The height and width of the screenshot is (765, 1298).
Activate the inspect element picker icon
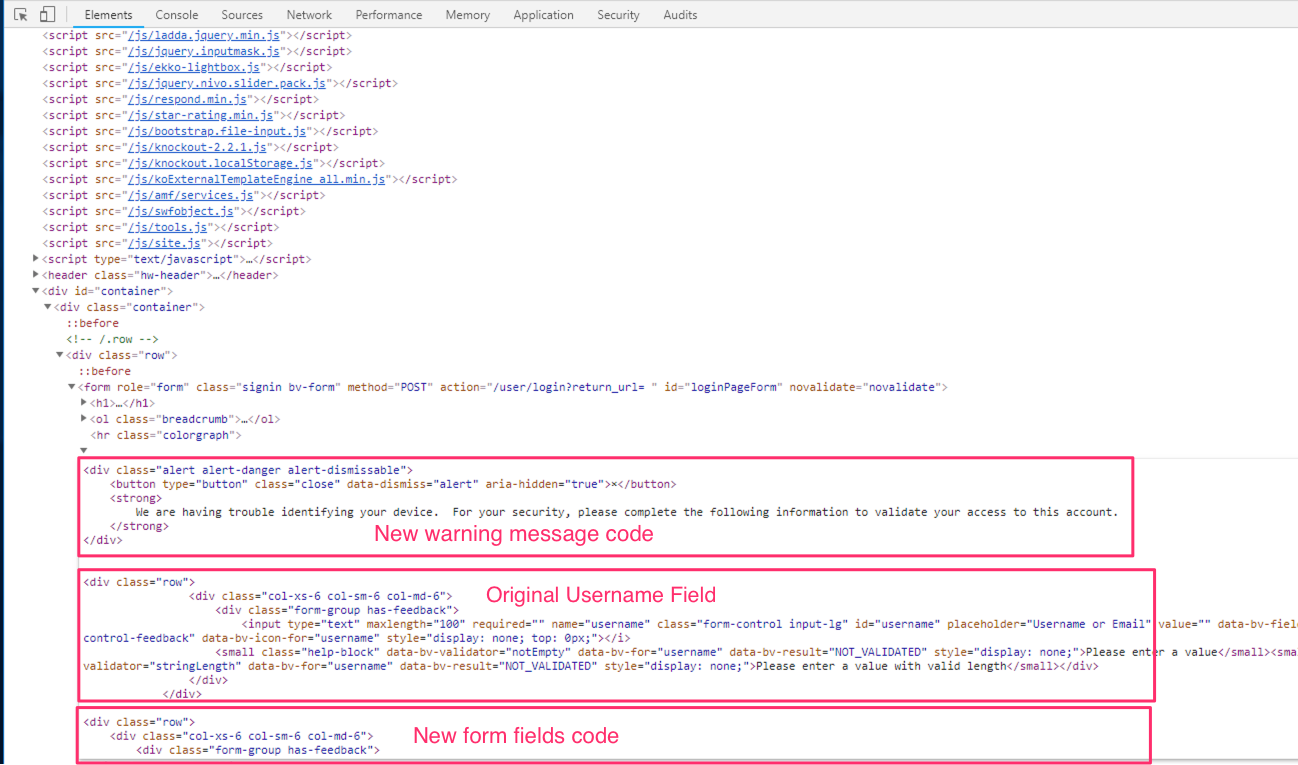pyautogui.click(x=21, y=14)
